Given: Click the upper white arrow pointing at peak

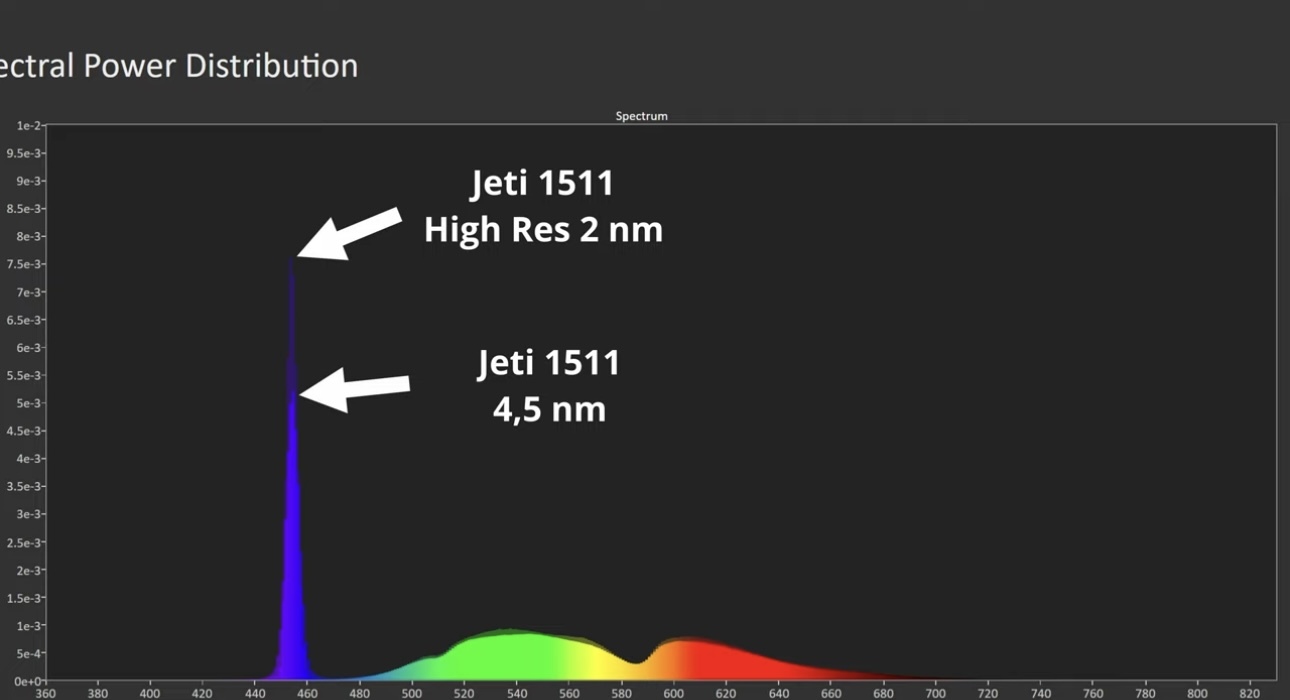Looking at the screenshot, I should pos(349,234).
